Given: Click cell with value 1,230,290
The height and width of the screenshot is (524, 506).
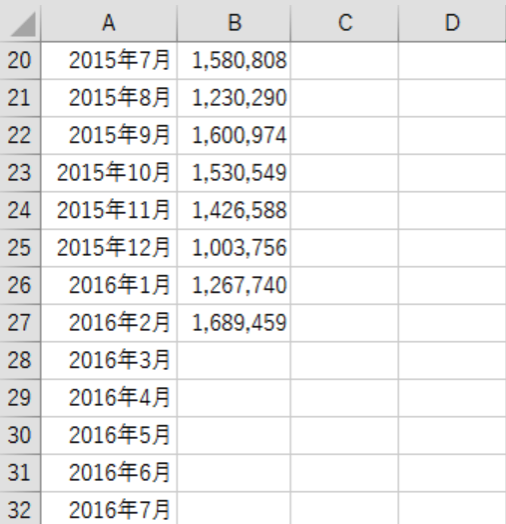Looking at the screenshot, I should pos(234,98).
